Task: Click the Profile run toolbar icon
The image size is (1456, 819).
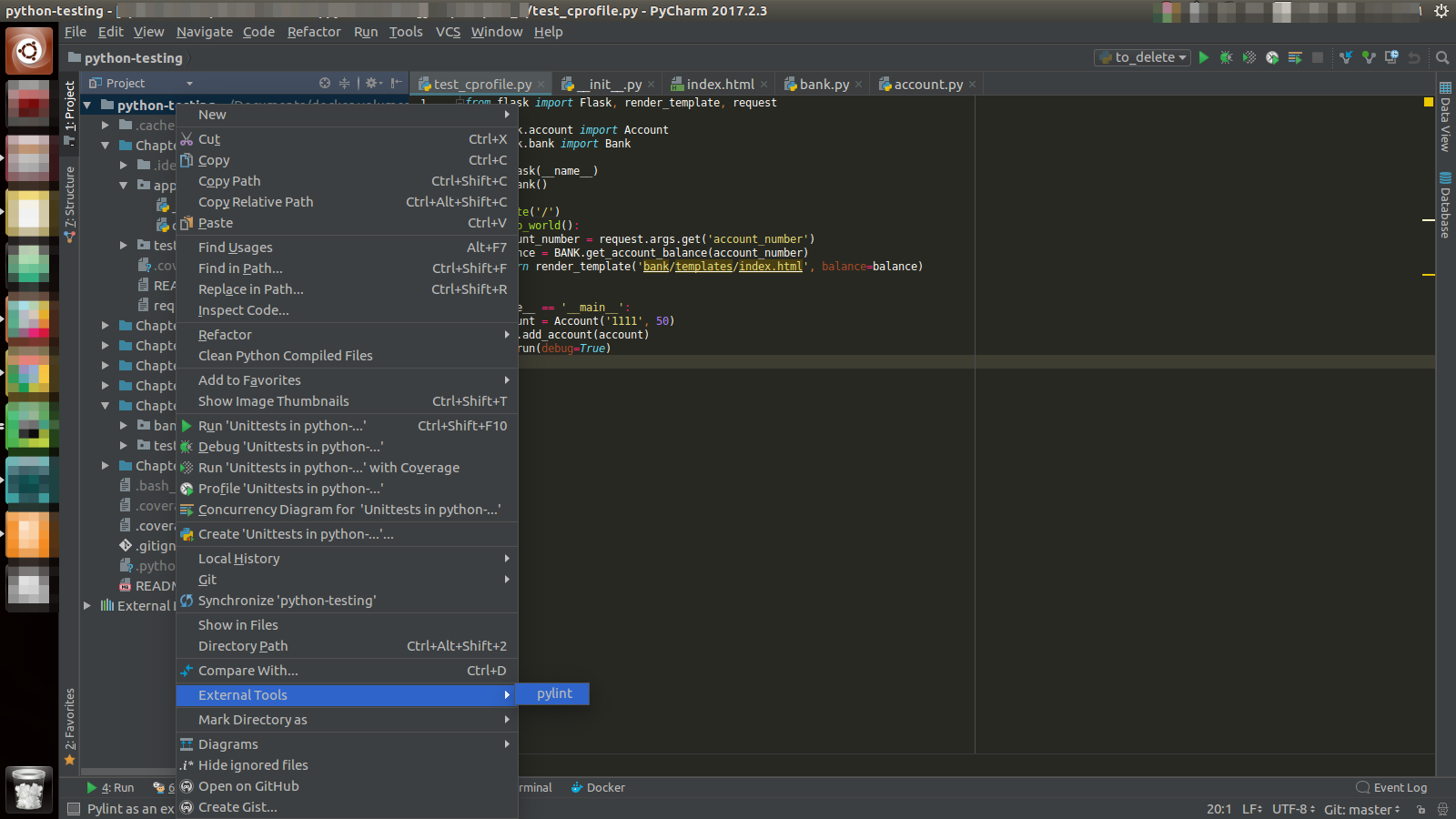Action: (x=1272, y=57)
